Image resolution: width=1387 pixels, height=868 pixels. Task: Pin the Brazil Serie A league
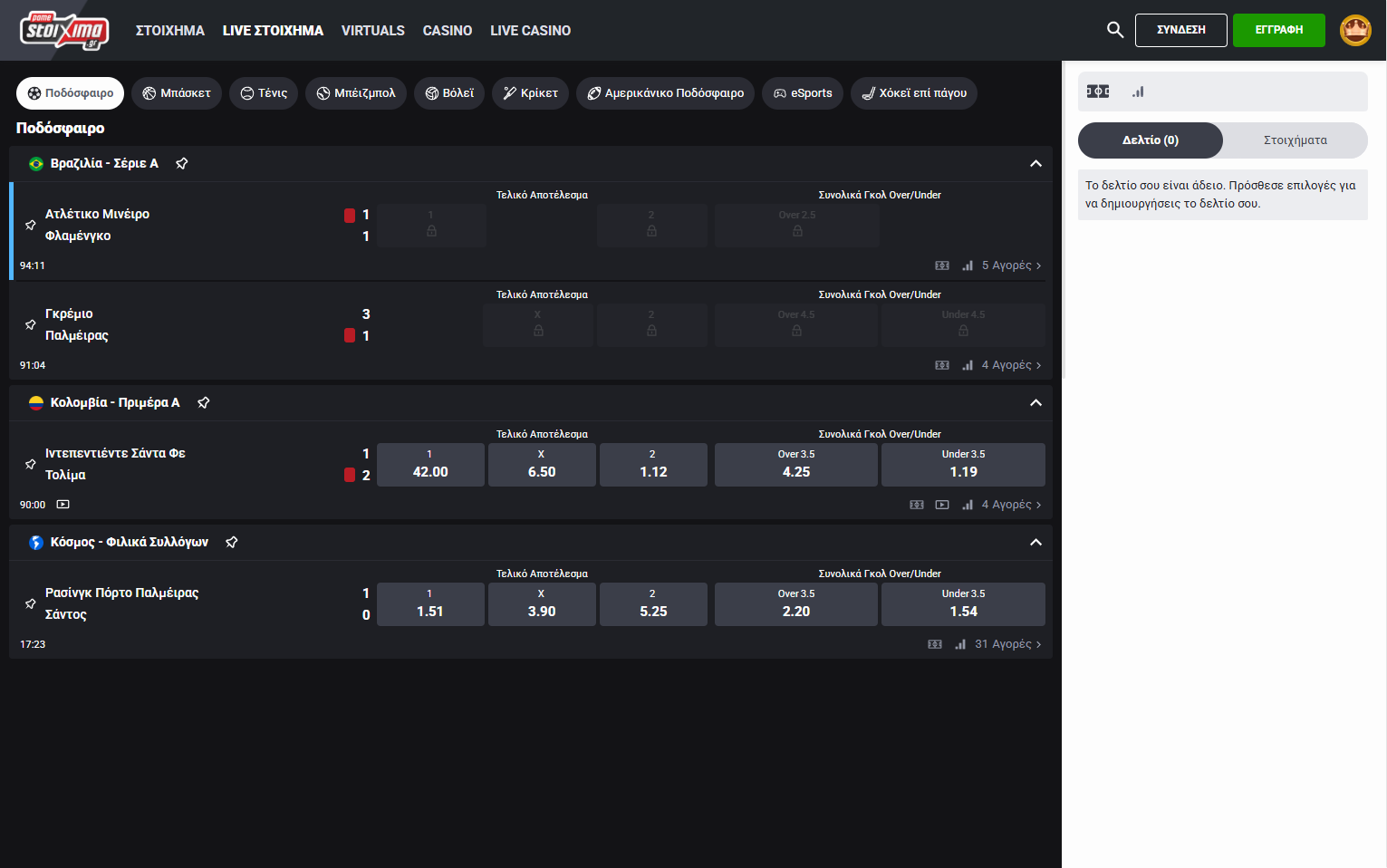[x=182, y=163]
